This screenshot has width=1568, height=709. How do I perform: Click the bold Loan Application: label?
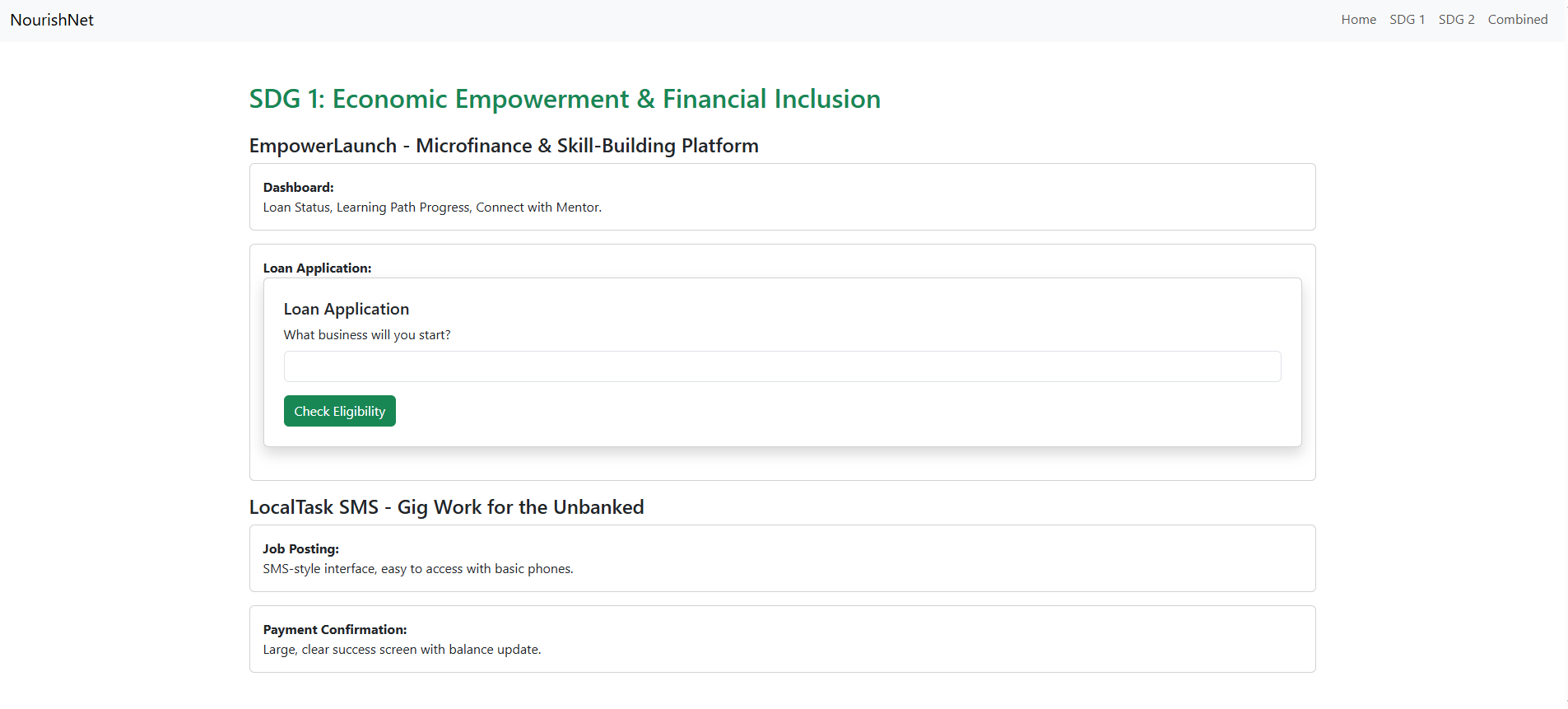click(x=317, y=268)
